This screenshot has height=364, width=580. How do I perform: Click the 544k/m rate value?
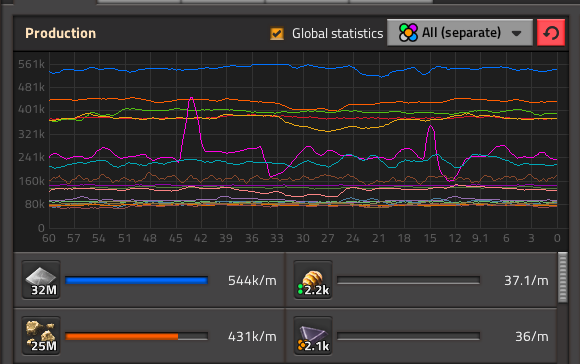pos(252,281)
